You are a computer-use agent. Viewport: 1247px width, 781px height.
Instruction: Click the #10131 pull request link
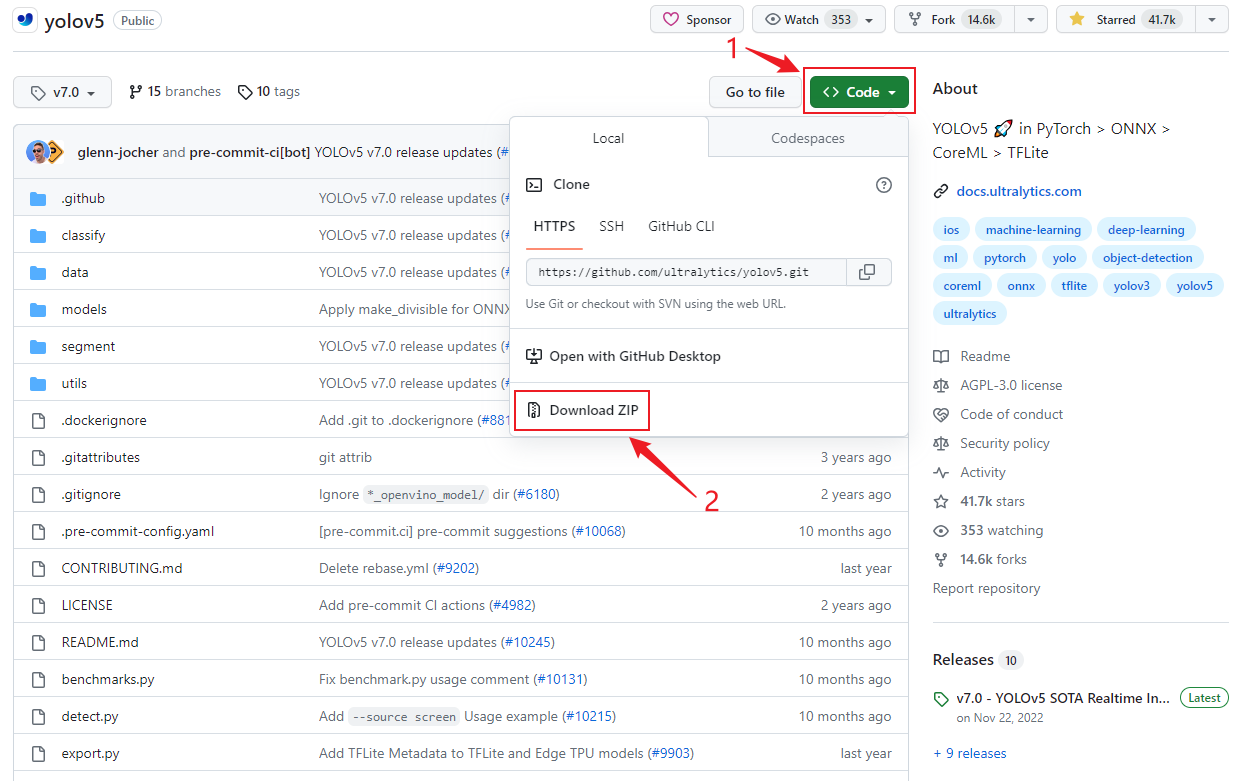click(x=561, y=679)
